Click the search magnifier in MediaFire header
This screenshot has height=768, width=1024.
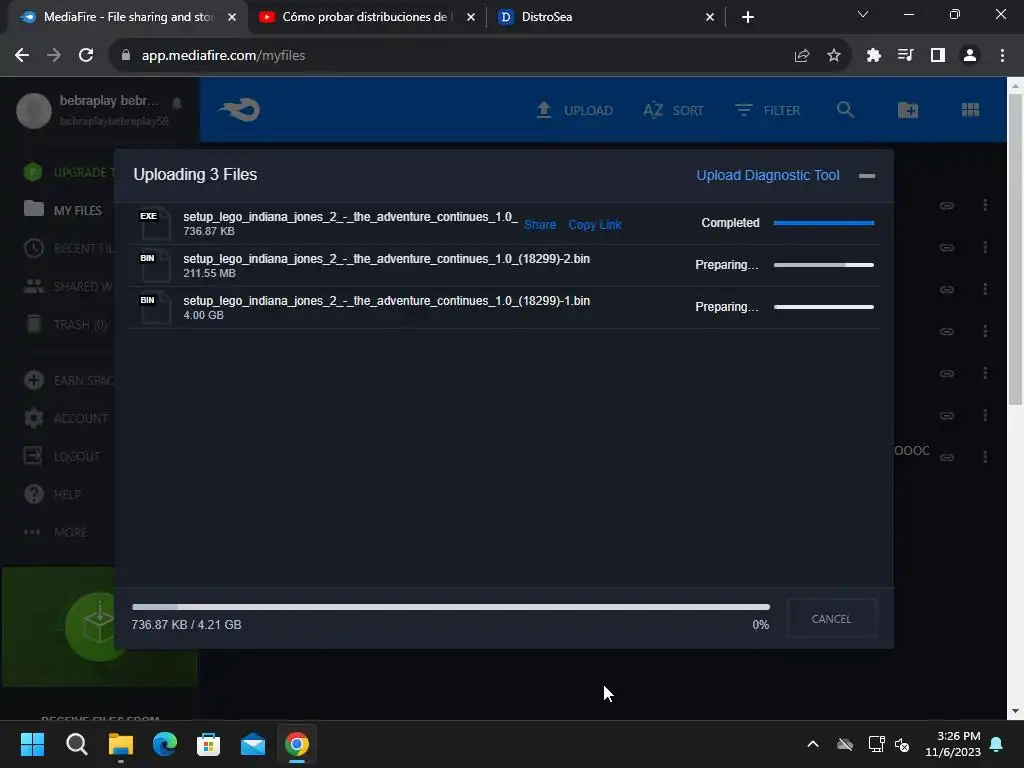(845, 110)
